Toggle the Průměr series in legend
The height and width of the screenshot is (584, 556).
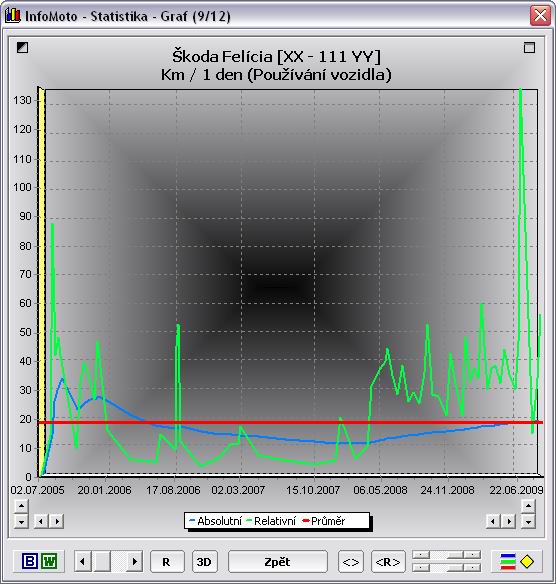[324, 521]
